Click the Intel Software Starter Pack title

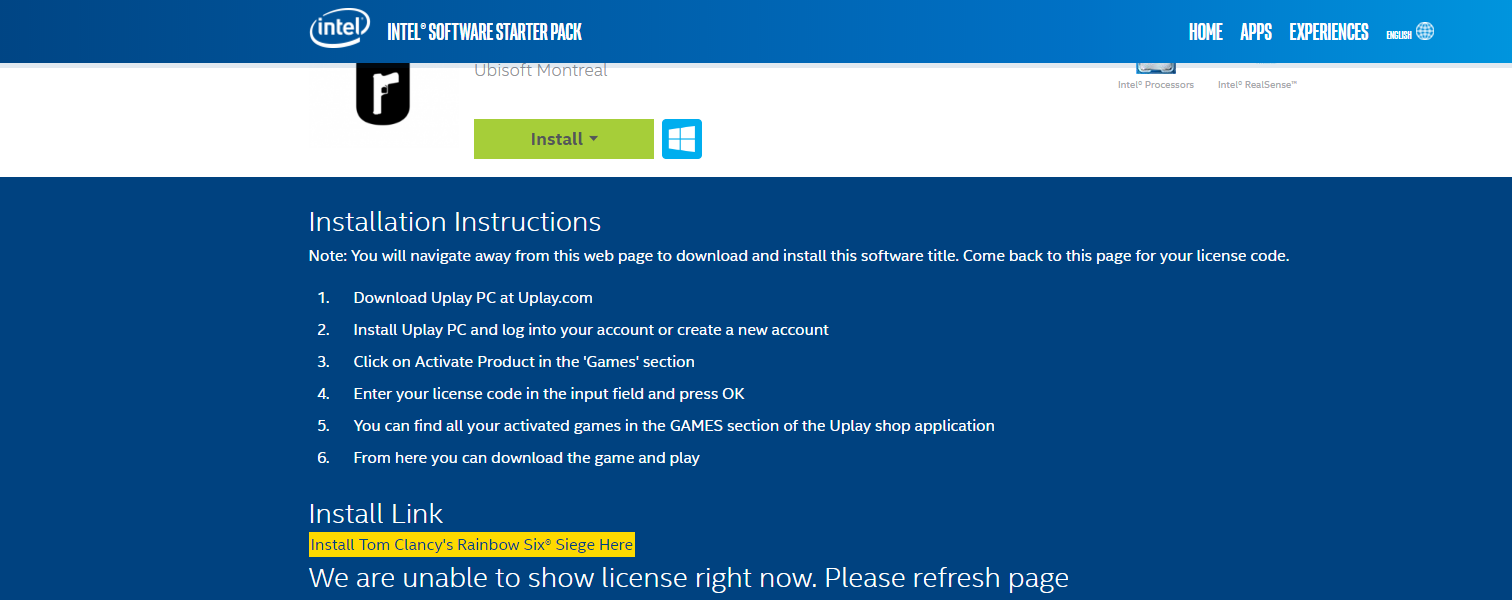tap(485, 32)
